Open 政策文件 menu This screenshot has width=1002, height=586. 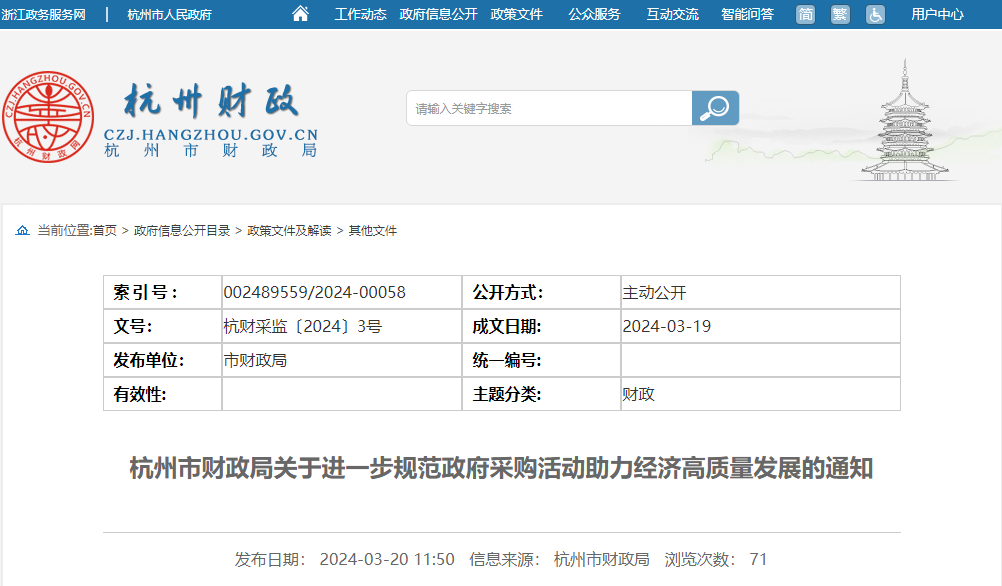(x=516, y=14)
